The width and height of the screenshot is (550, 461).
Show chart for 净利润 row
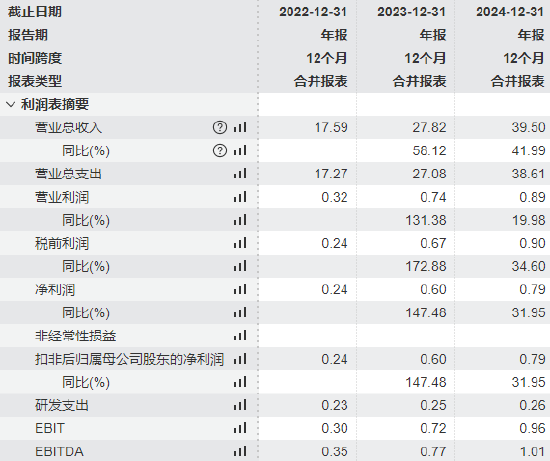(x=240, y=289)
